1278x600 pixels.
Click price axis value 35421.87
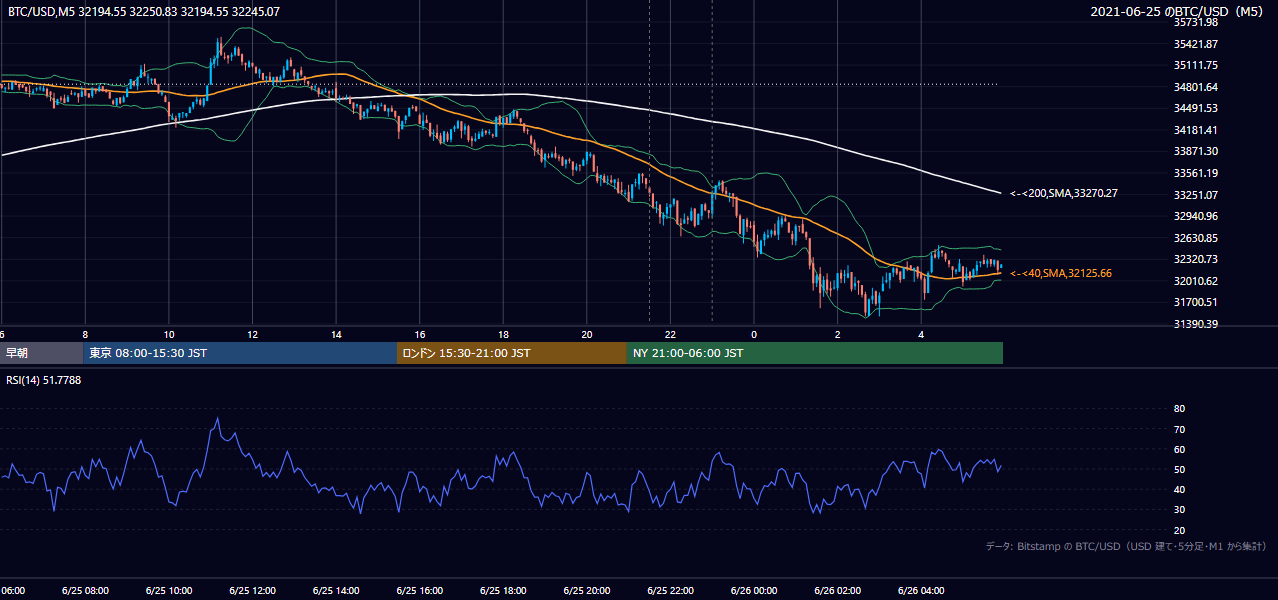click(1195, 44)
